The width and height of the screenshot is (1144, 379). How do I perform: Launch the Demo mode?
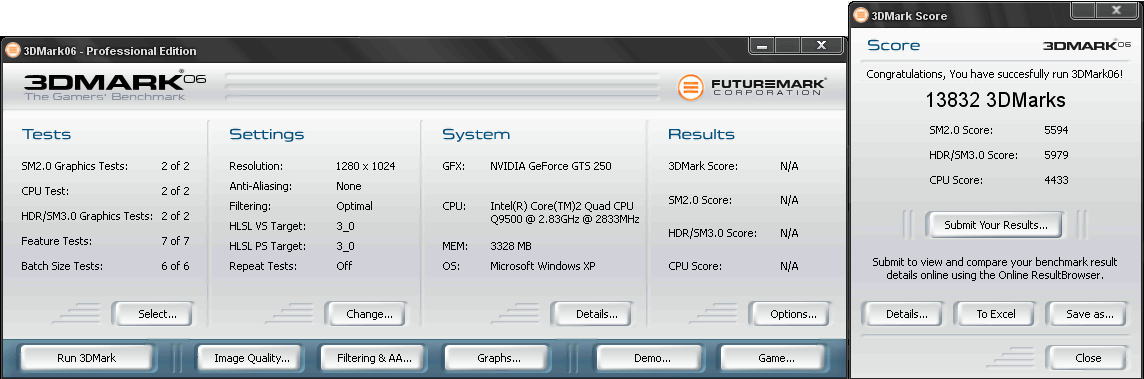point(652,358)
